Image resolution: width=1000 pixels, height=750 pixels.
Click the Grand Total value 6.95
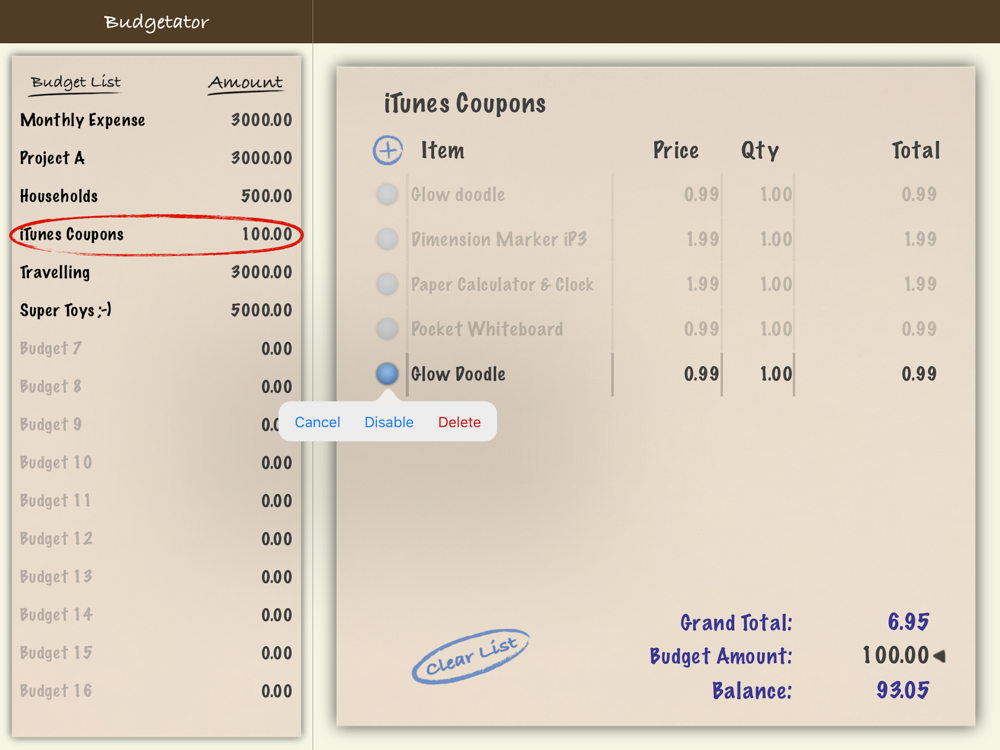[908, 622]
